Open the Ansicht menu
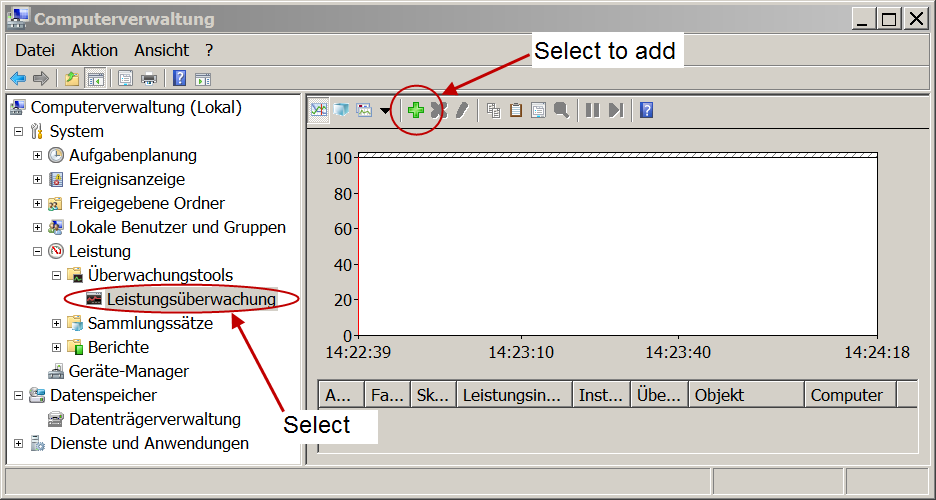 click(x=161, y=50)
